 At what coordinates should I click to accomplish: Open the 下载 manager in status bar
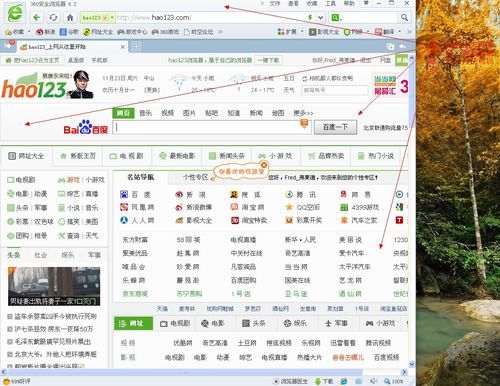[x=324, y=381]
